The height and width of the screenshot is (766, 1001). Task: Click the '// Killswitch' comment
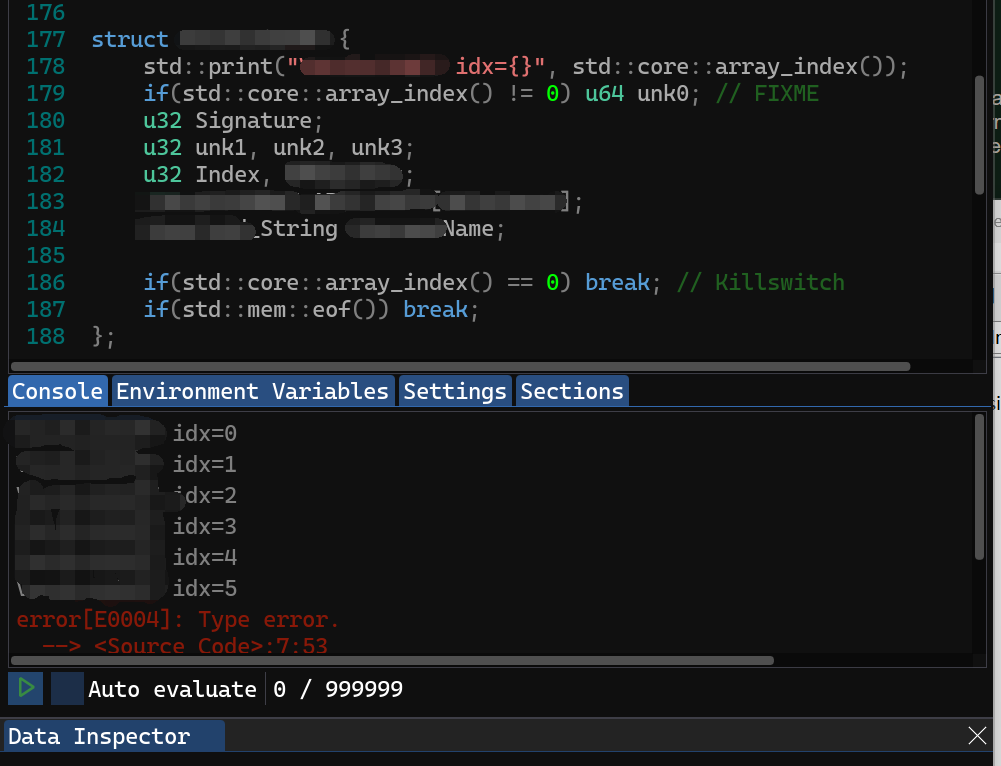pyautogui.click(x=760, y=282)
